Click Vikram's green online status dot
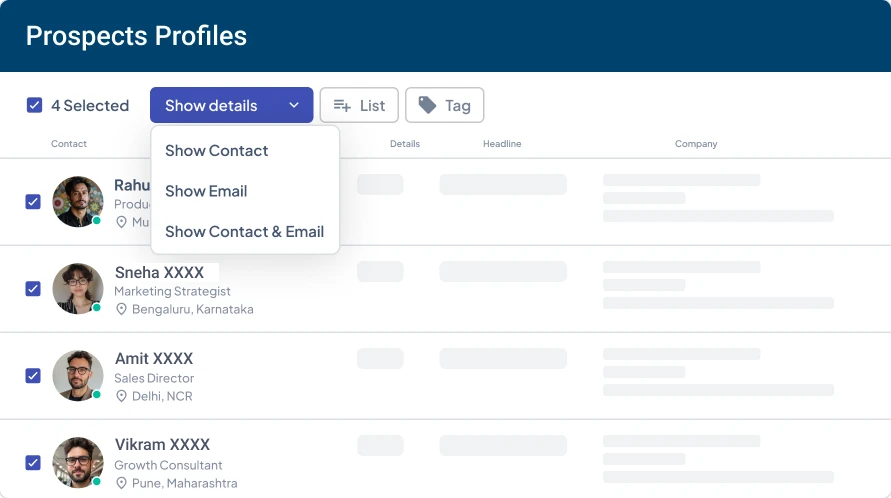Image resolution: width=891 pixels, height=498 pixels. (x=97, y=481)
